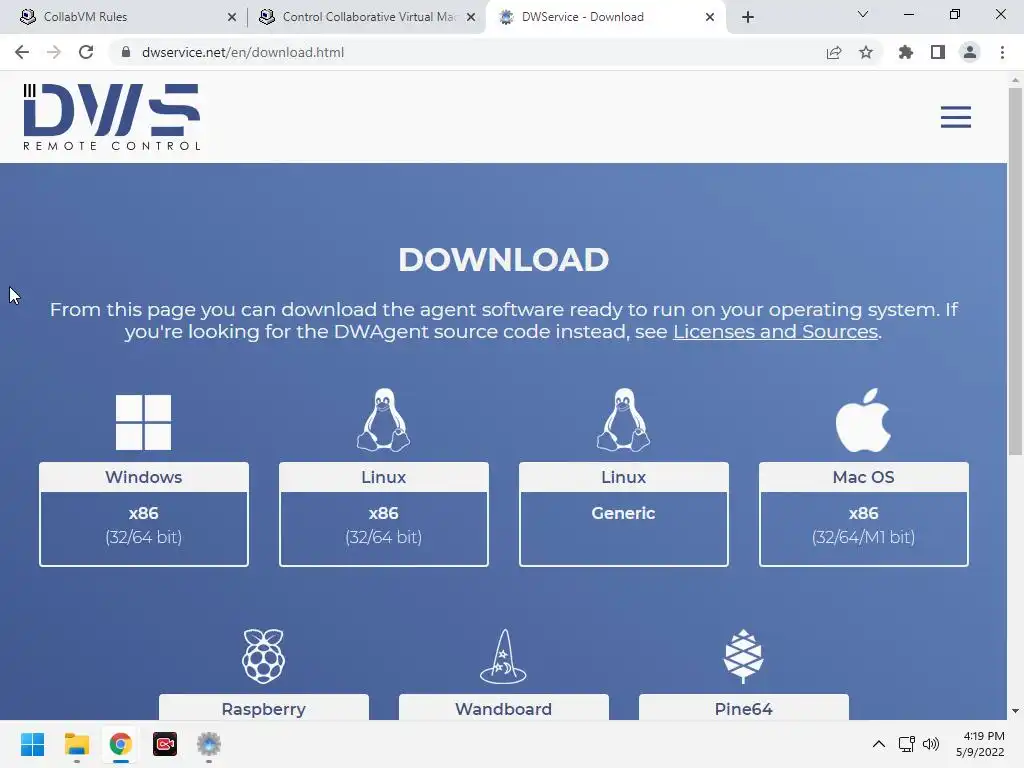Image resolution: width=1024 pixels, height=768 pixels.
Task: Open Chrome's three-dot menu
Action: click(1002, 52)
